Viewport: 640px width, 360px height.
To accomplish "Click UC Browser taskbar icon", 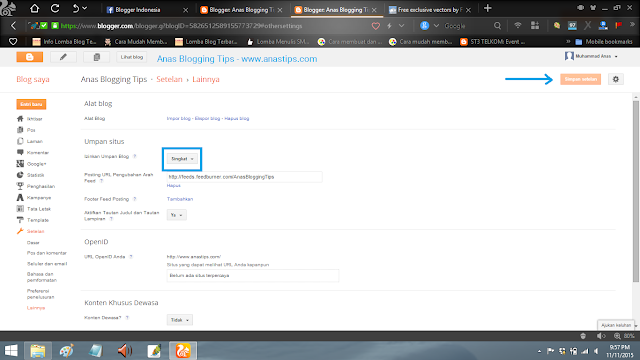I will (x=182, y=351).
